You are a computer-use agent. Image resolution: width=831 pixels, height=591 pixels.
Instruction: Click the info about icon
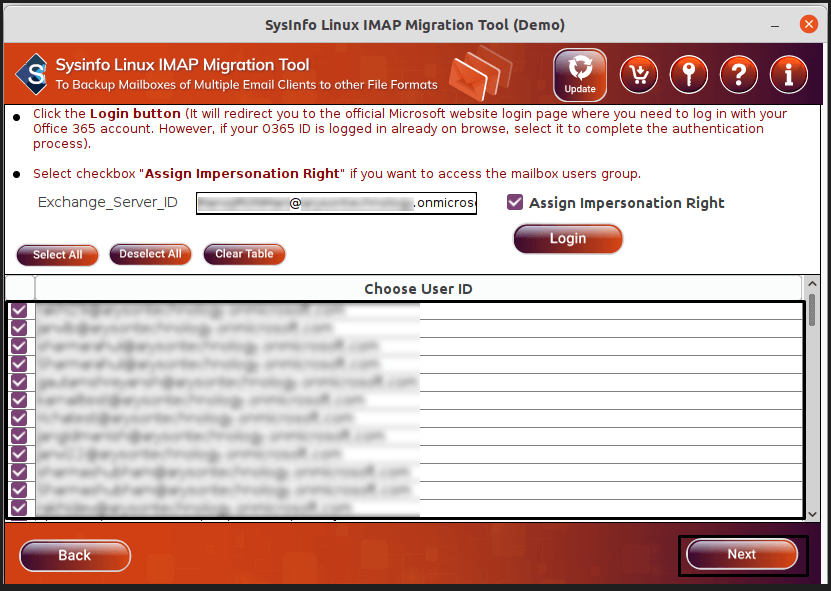789,75
